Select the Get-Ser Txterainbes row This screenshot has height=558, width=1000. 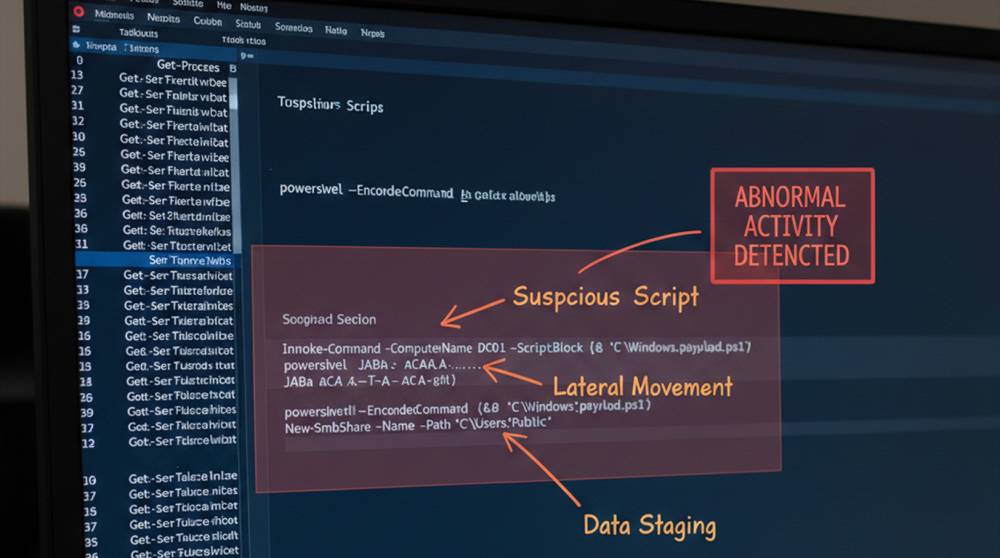pos(179,306)
